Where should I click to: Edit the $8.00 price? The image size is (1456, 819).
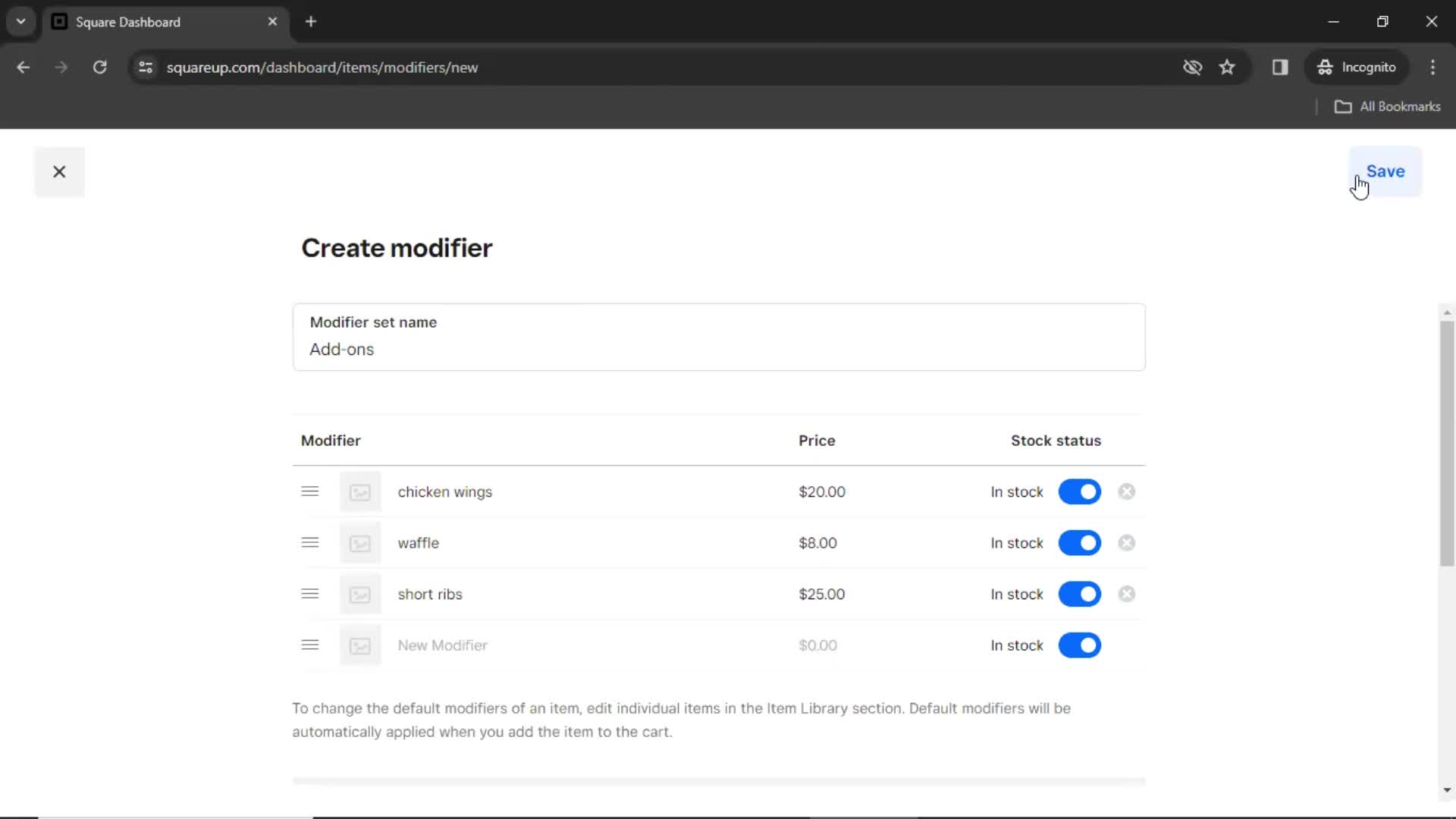(817, 543)
